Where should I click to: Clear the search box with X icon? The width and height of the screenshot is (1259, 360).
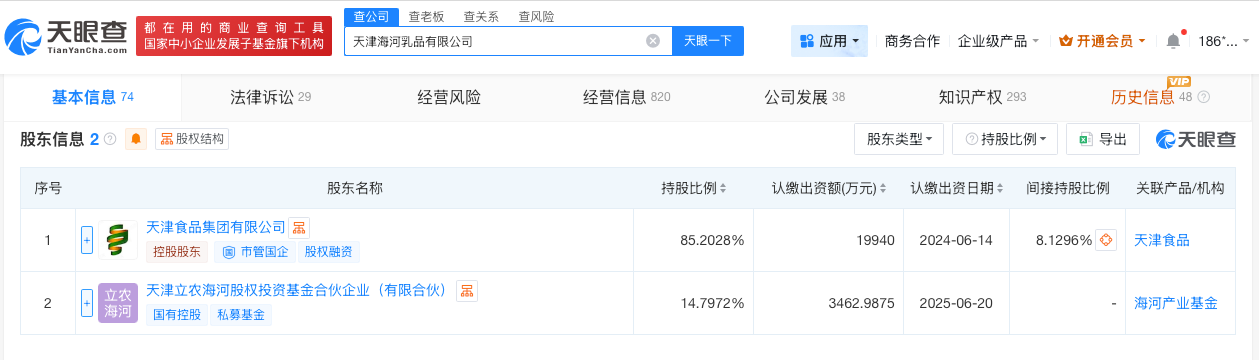pos(653,41)
